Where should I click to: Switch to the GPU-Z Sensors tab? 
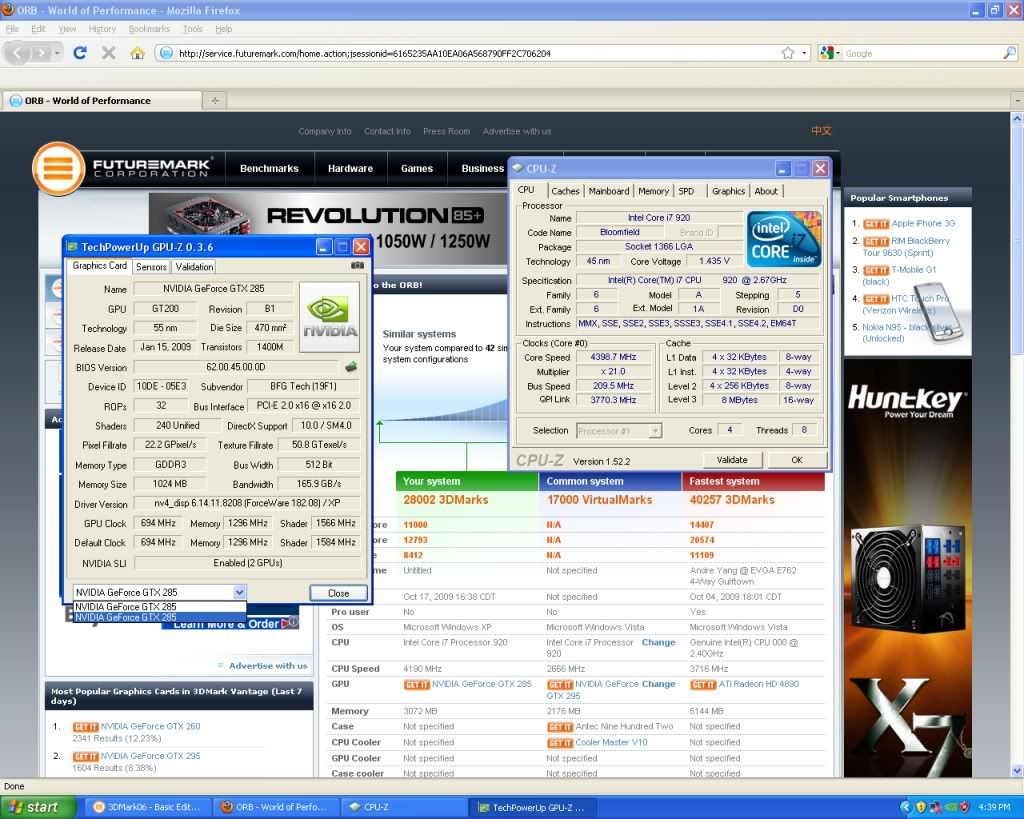click(152, 266)
